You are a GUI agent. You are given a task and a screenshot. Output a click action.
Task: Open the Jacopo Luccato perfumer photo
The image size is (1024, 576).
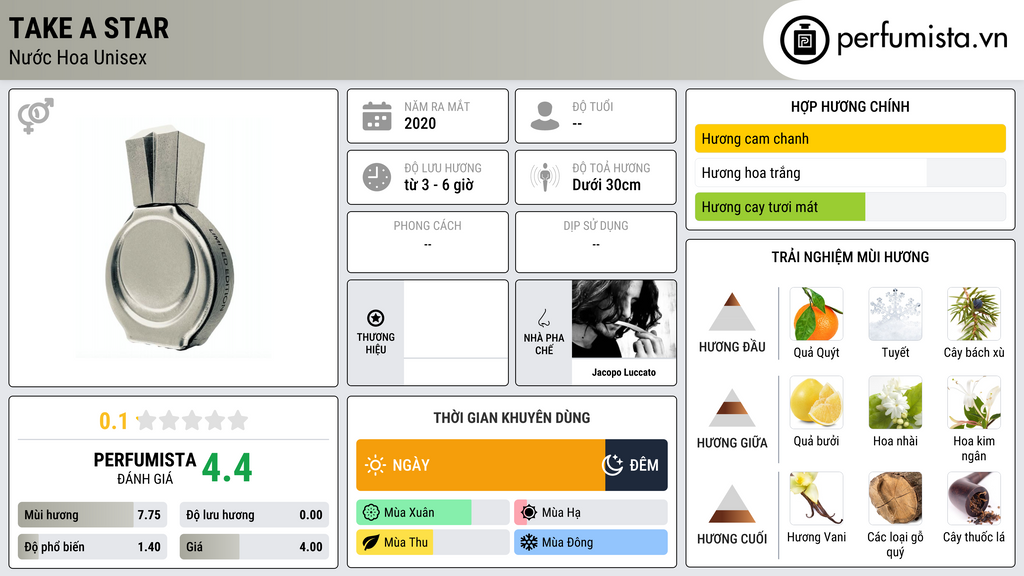click(x=624, y=319)
